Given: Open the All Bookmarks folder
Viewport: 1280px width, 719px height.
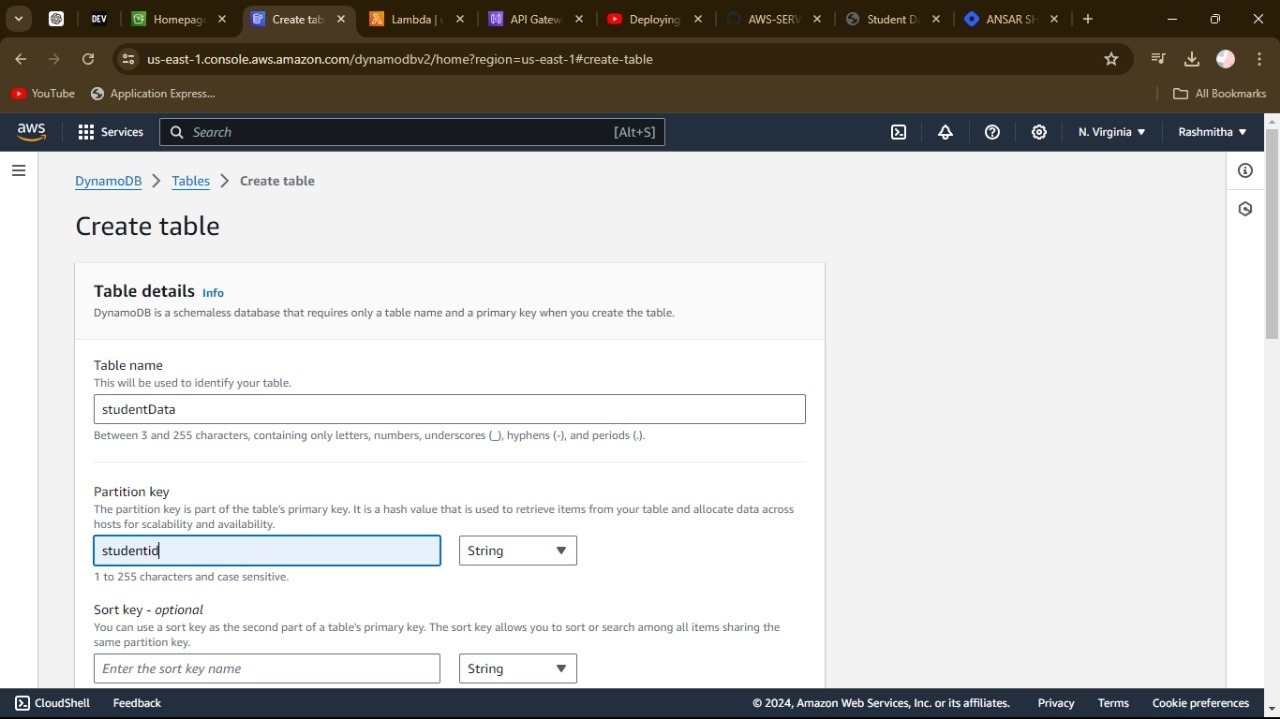Looking at the screenshot, I should click(1219, 93).
